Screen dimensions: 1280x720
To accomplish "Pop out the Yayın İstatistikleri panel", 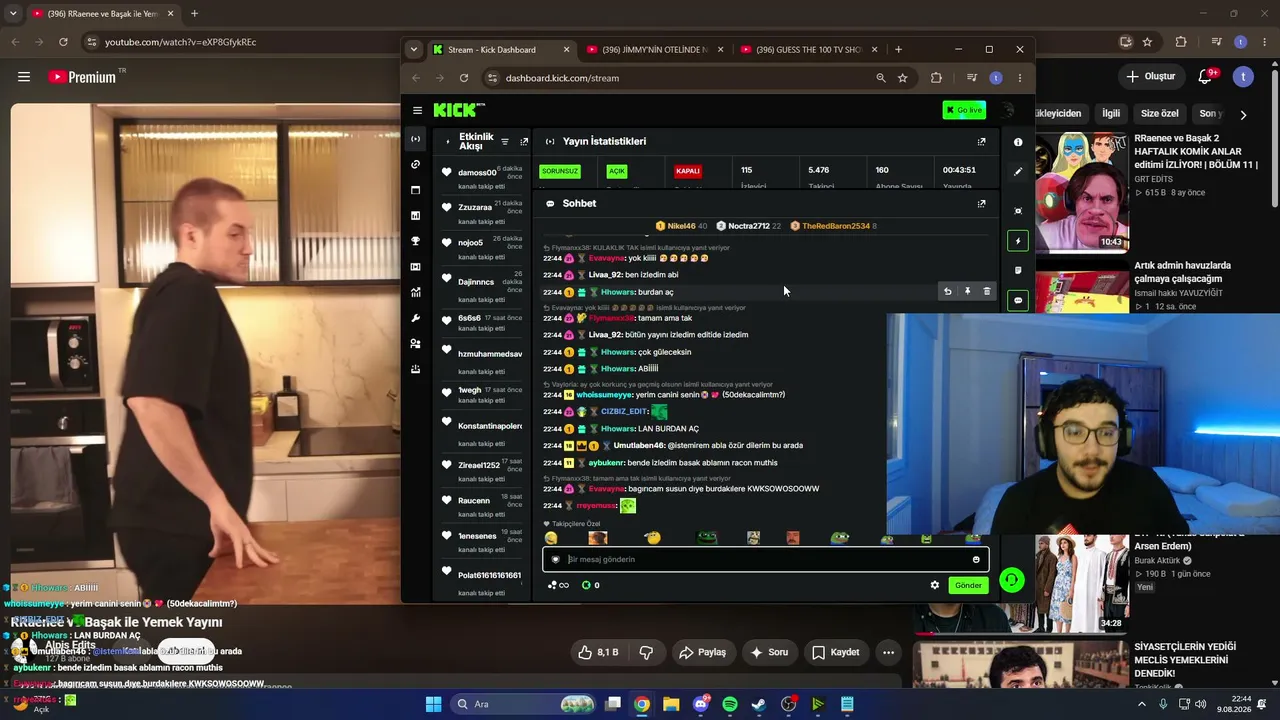I will click(x=981, y=142).
